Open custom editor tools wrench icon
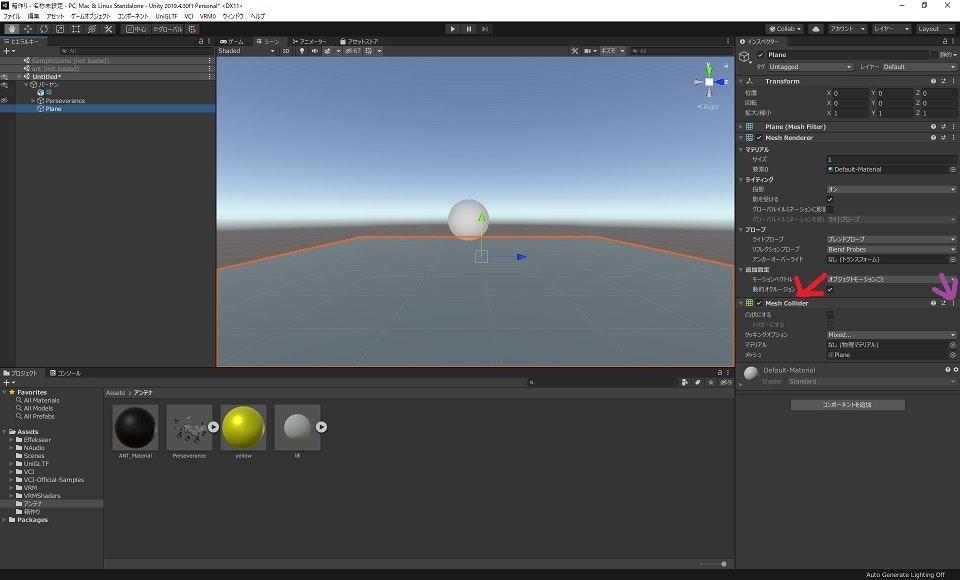The image size is (960, 580). pos(108,29)
